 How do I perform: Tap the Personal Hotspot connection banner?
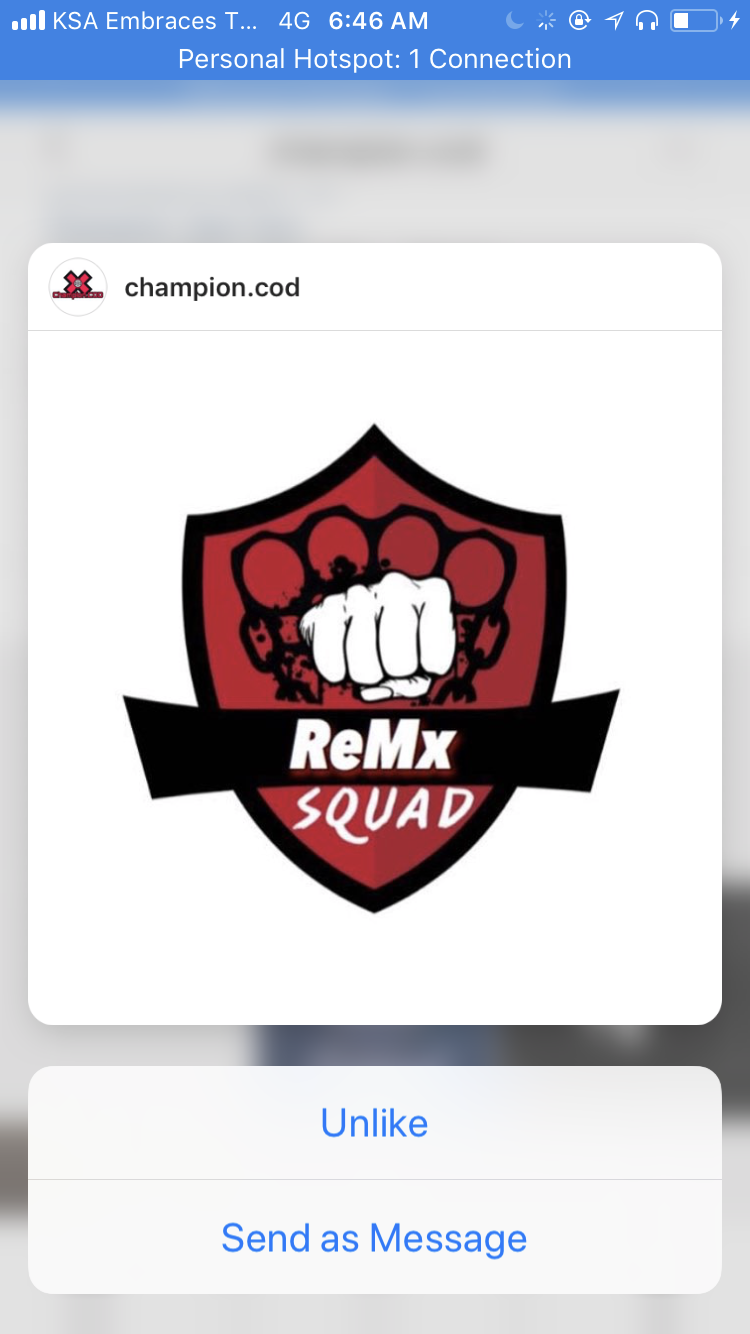(375, 59)
